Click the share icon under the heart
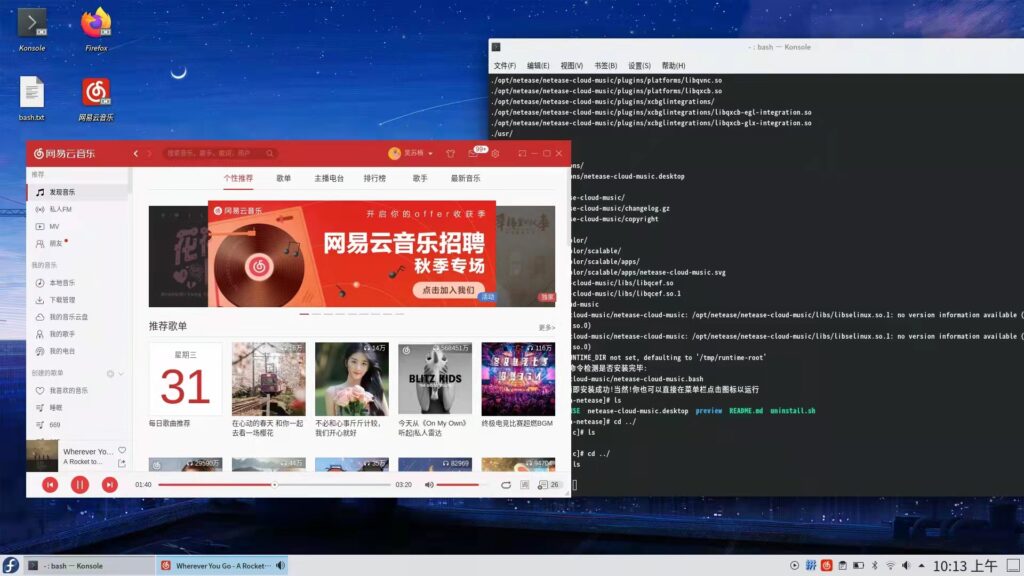This screenshot has height=576, width=1024. 122,464
